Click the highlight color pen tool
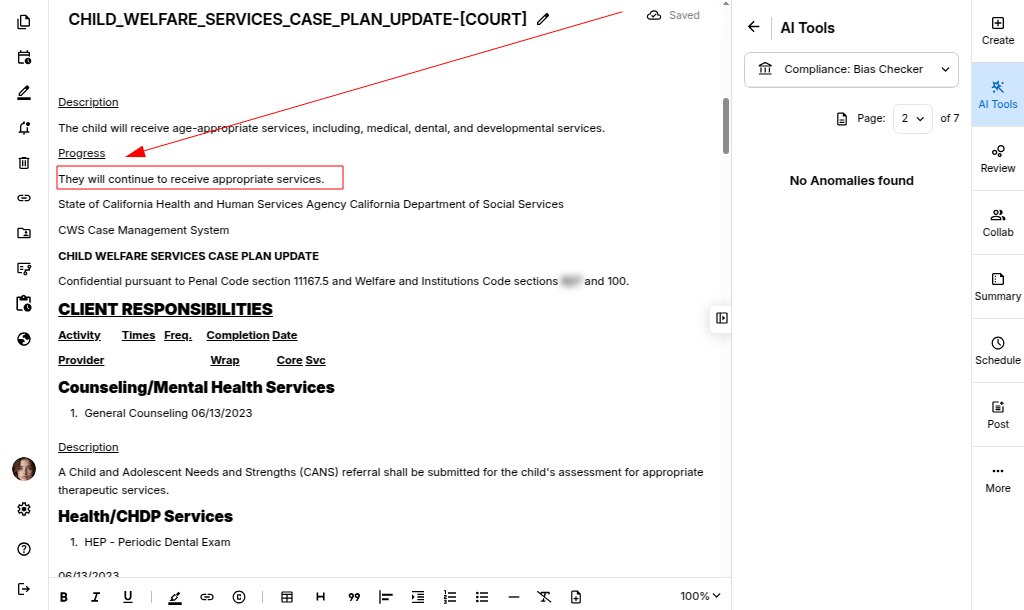Viewport: 1024px width, 610px height. pyautogui.click(x=175, y=597)
